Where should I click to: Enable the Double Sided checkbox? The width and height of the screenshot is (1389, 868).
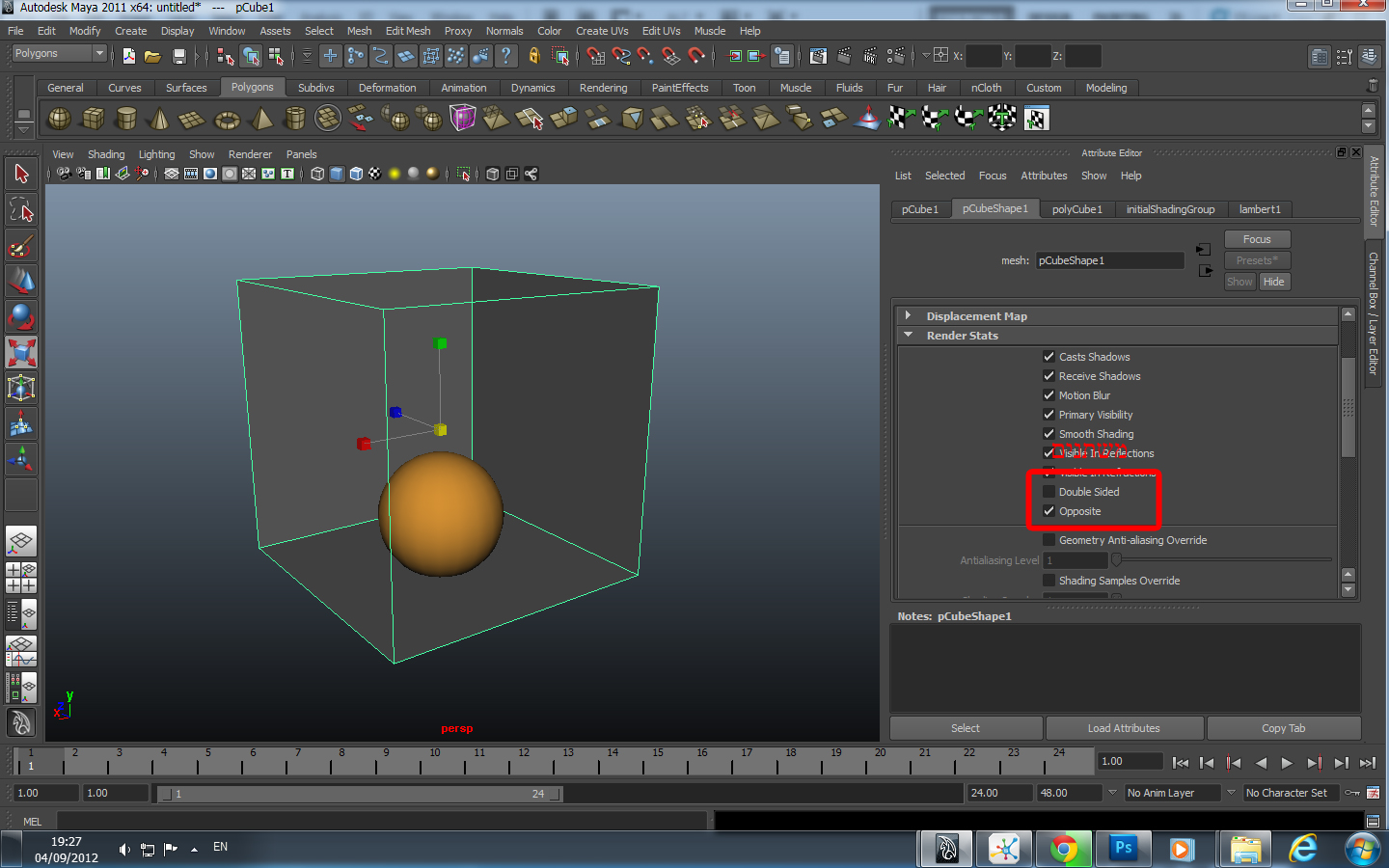1049,492
